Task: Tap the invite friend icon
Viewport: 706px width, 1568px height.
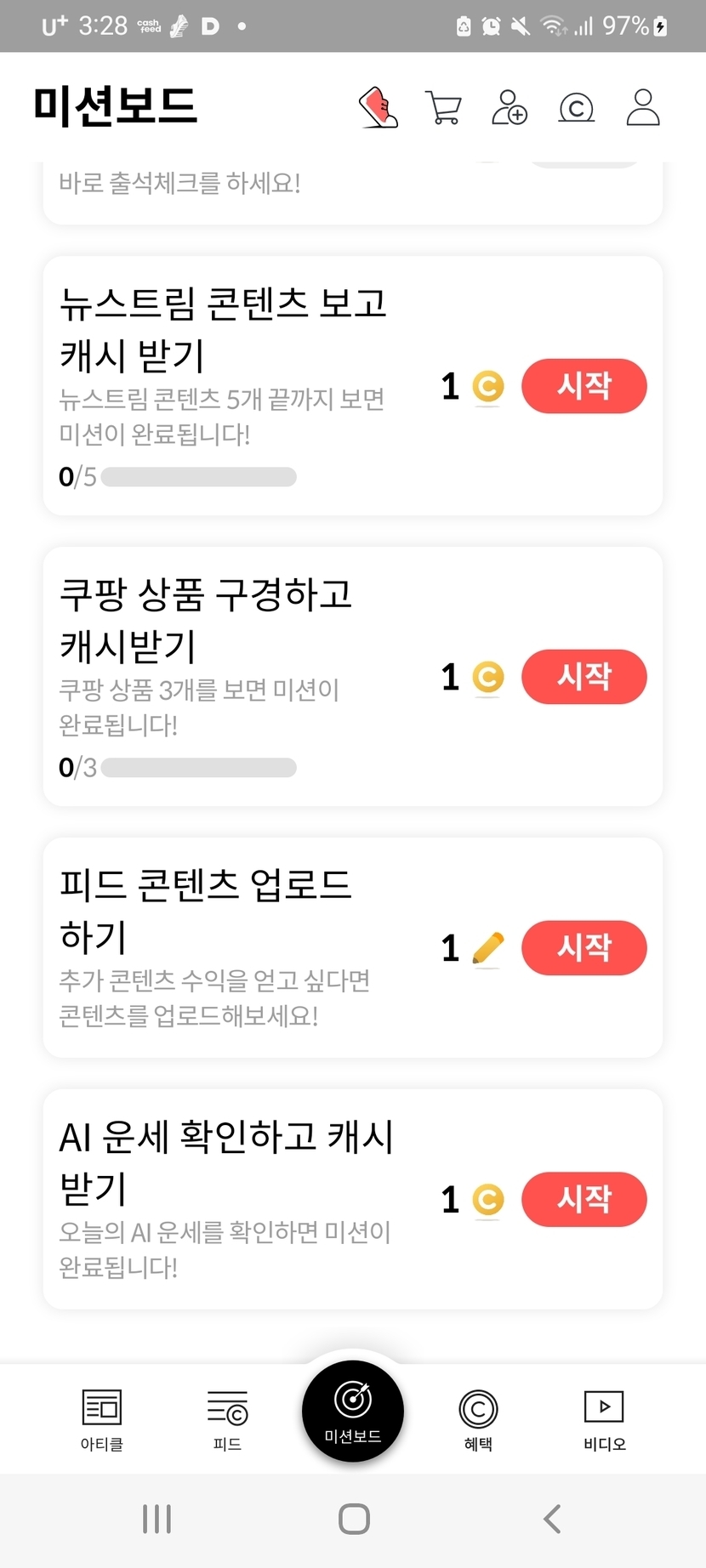Action: tap(510, 108)
